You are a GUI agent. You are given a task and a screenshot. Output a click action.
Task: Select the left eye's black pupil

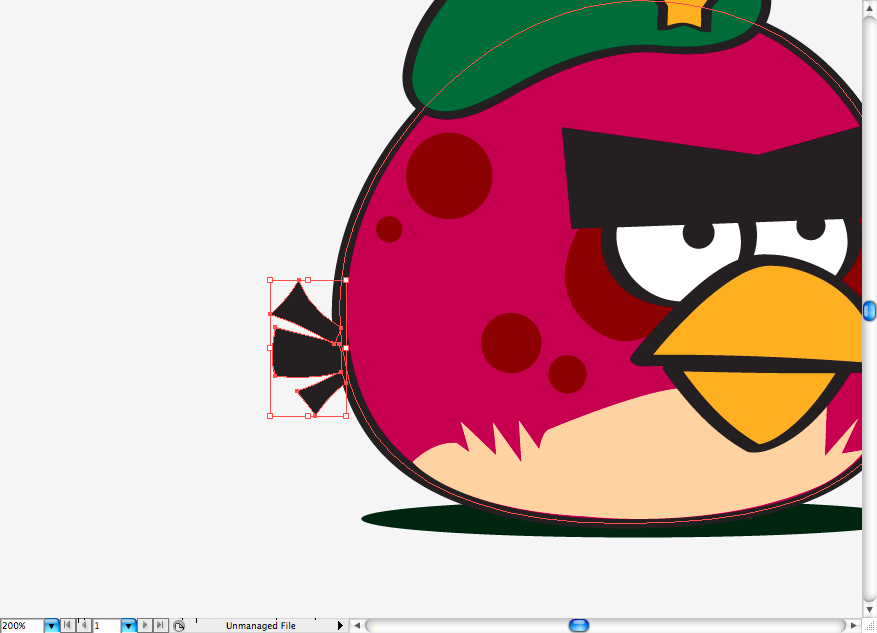(699, 235)
